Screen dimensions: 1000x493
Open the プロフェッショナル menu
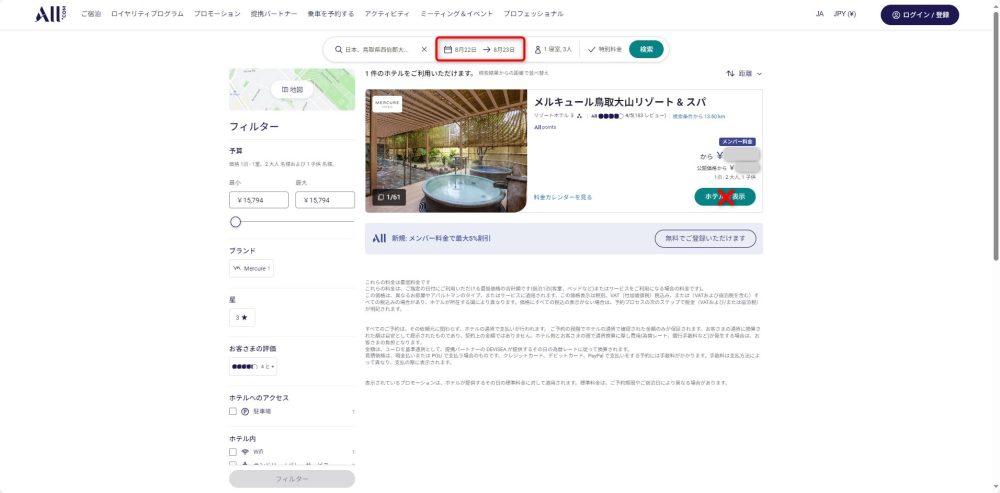tap(533, 14)
